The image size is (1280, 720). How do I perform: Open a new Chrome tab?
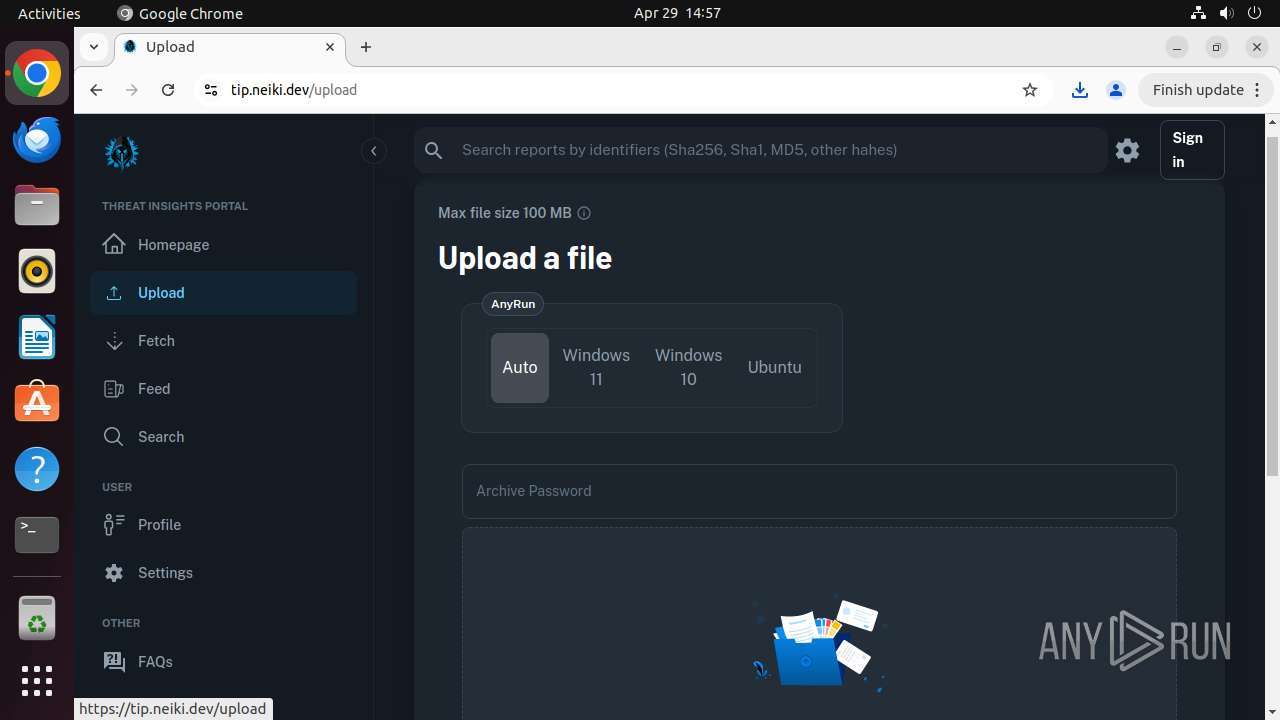click(x=366, y=47)
